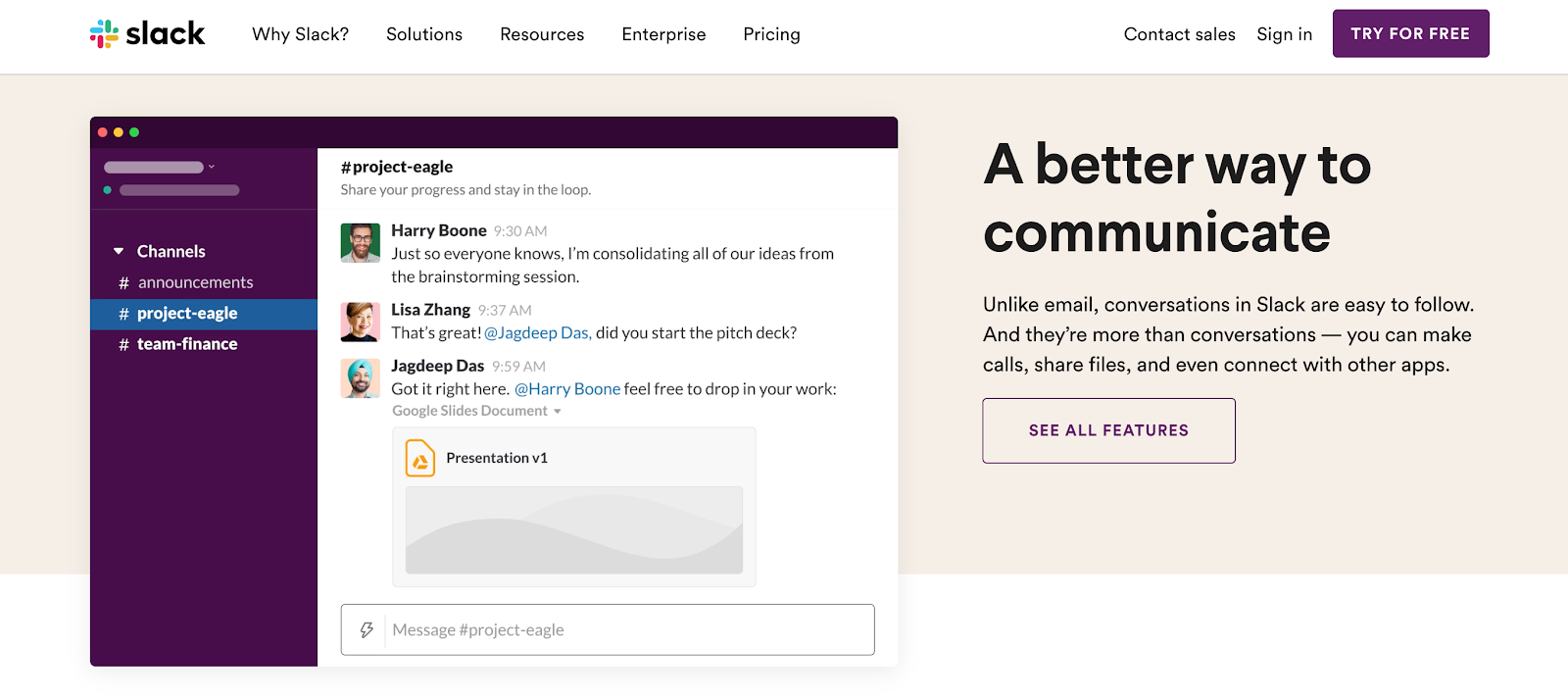Open the Pricing page link
This screenshot has height=700, width=1568.
point(771,34)
